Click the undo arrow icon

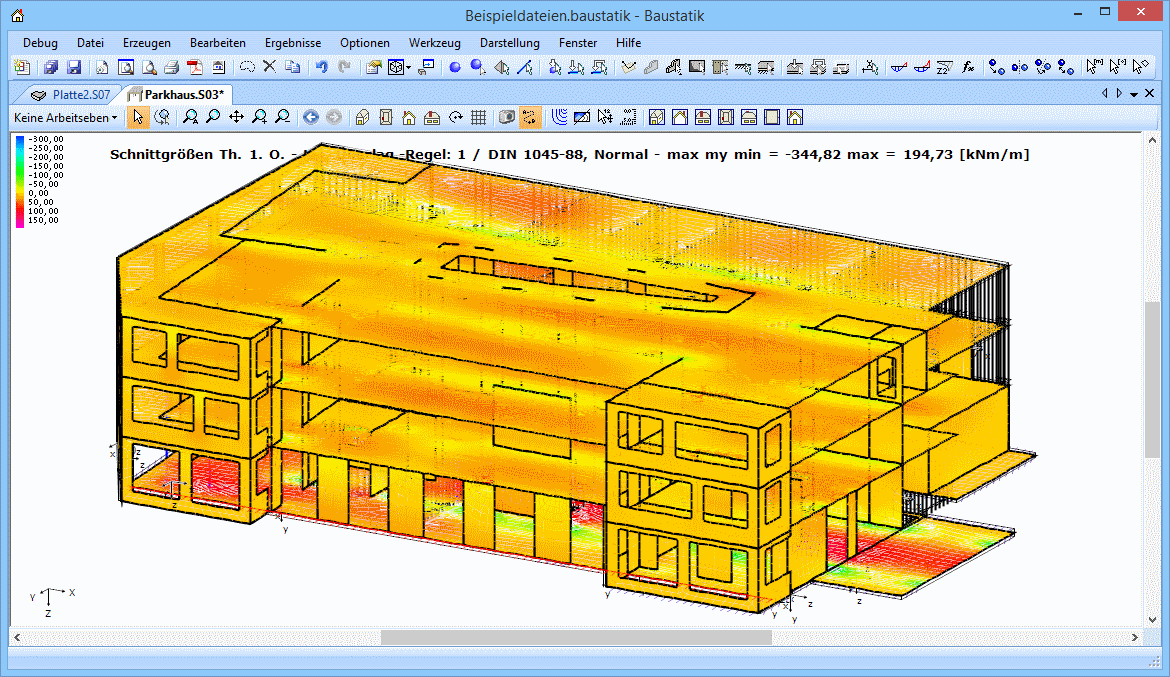point(321,67)
